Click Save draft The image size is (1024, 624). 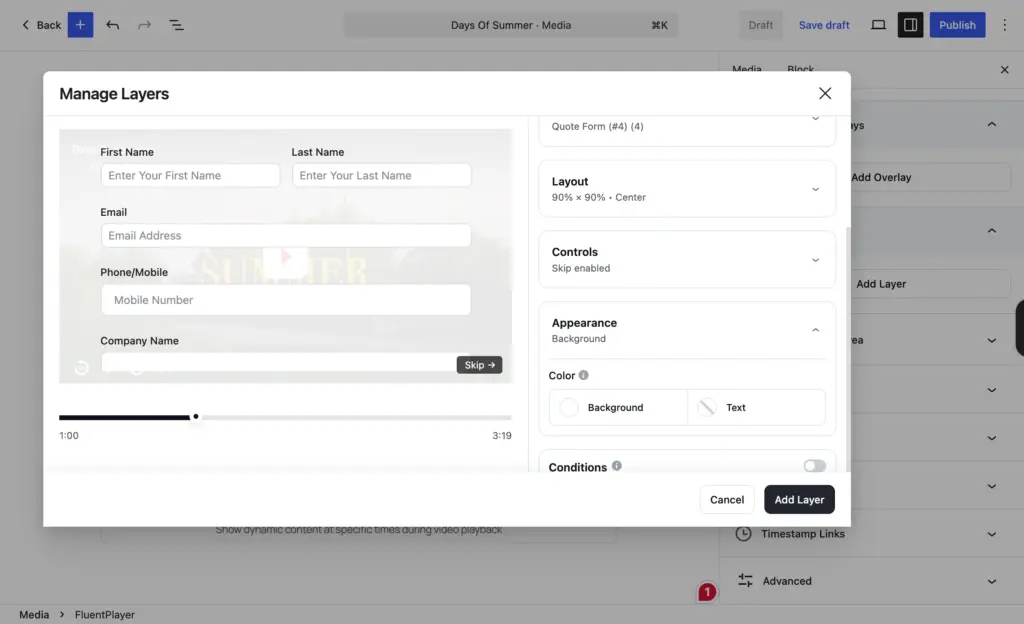[x=824, y=25]
